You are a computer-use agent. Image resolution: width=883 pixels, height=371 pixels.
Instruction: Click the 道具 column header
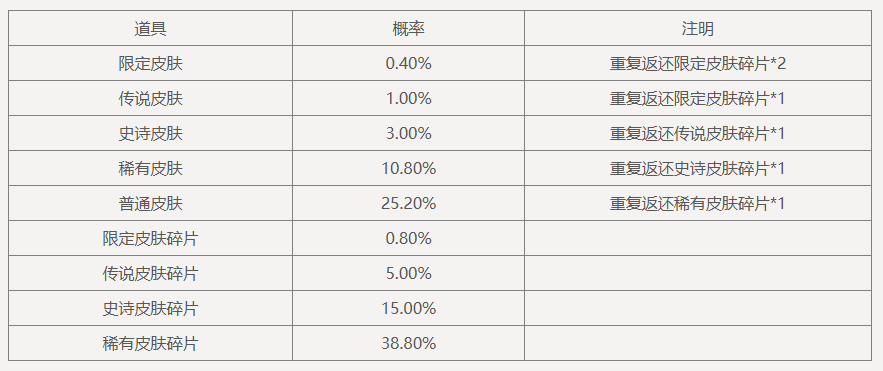tap(150, 28)
